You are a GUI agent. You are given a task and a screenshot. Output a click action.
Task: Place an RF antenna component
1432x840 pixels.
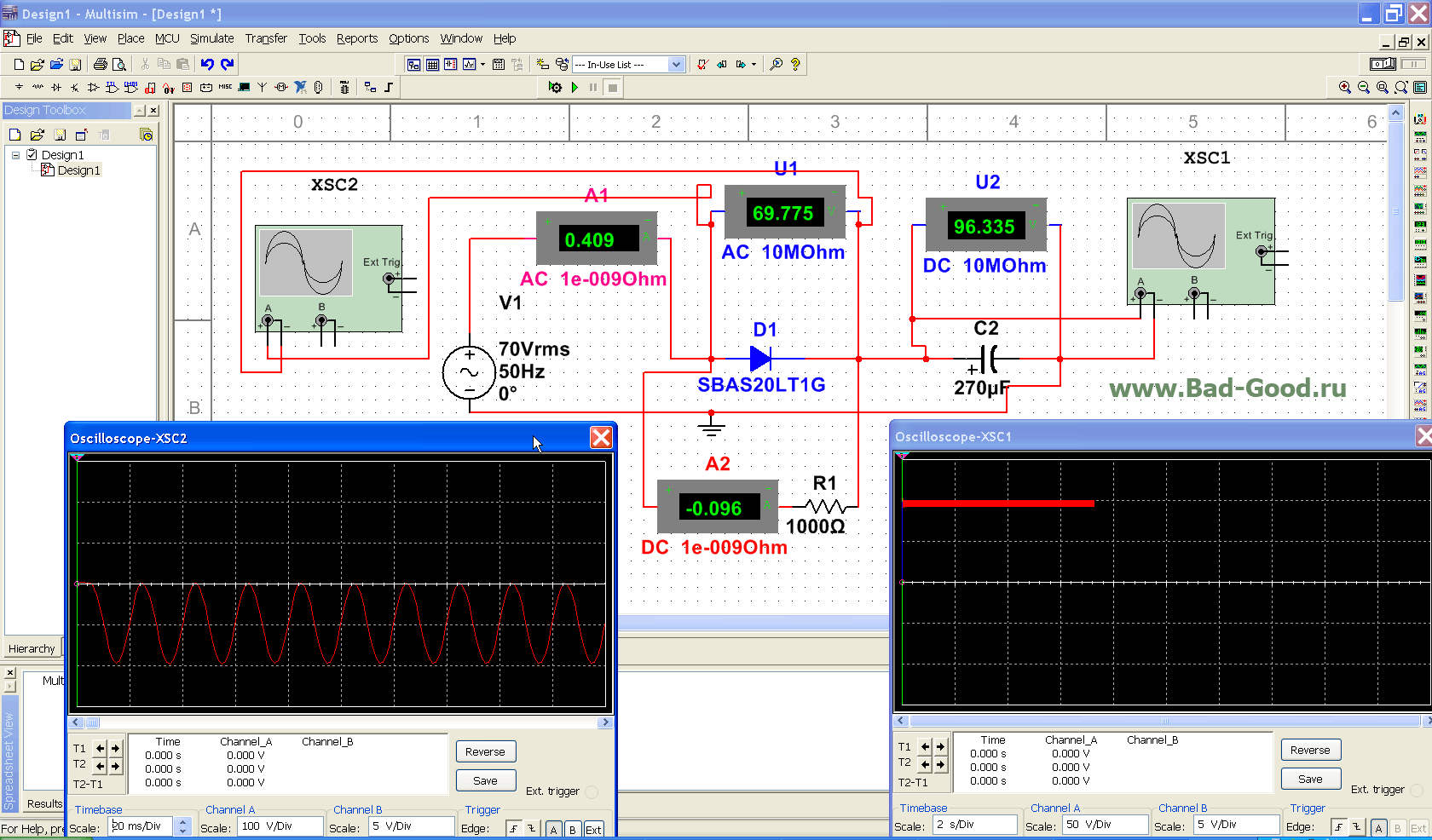click(x=262, y=87)
